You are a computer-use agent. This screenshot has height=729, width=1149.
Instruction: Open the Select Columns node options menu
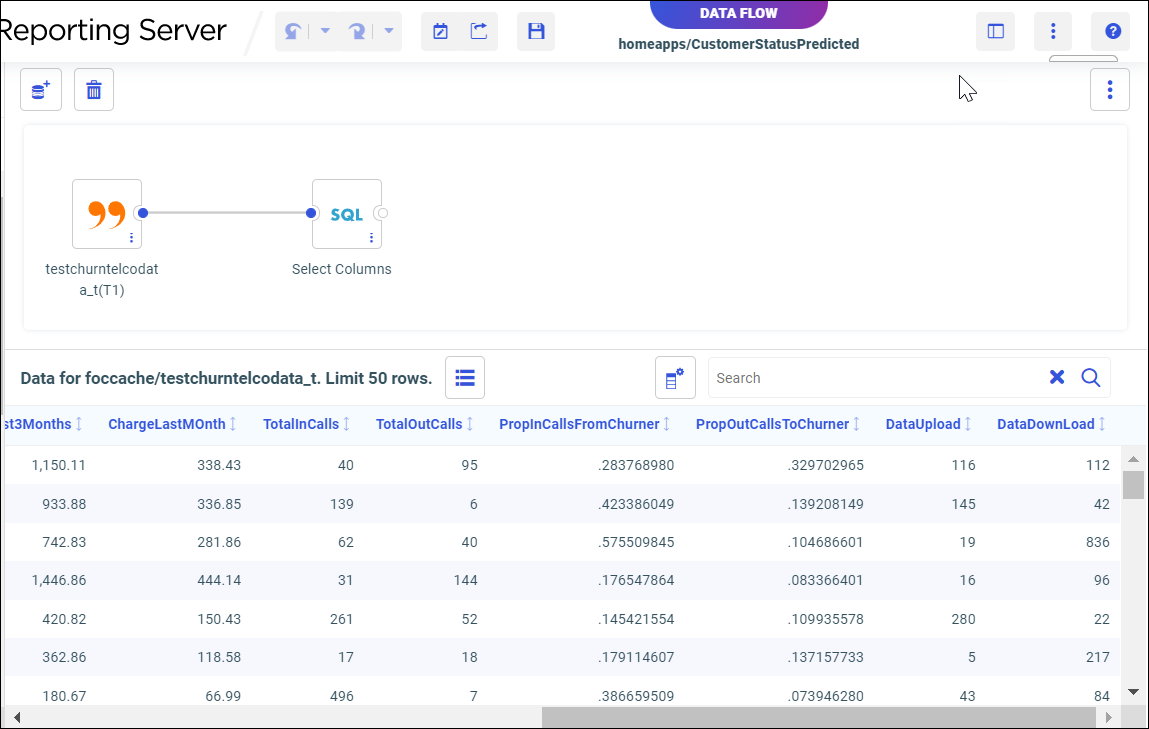(371, 238)
